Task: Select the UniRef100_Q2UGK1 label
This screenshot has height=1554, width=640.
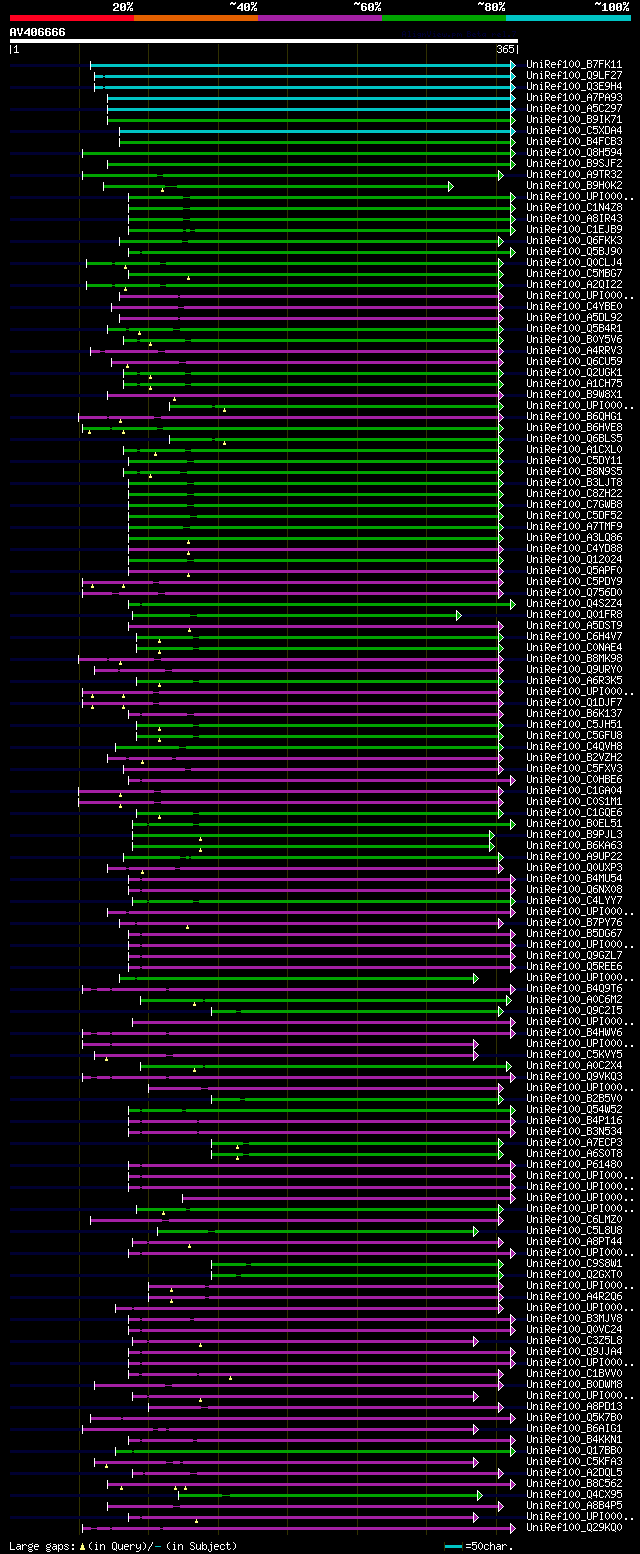Action: point(574,372)
